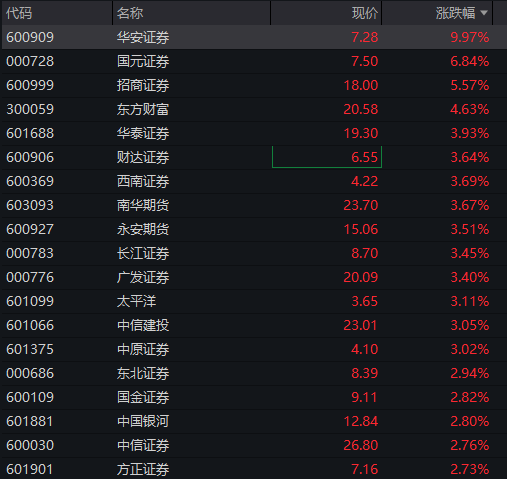The height and width of the screenshot is (479, 507).
Task: Open the 长江证券 stock name
Action: [x=143, y=253]
